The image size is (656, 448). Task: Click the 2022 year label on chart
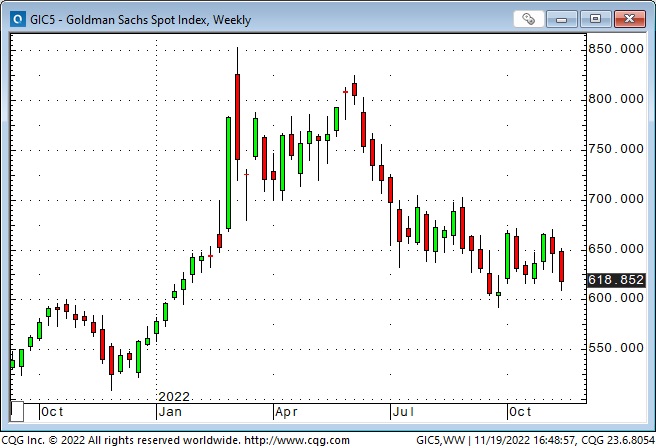(174, 397)
